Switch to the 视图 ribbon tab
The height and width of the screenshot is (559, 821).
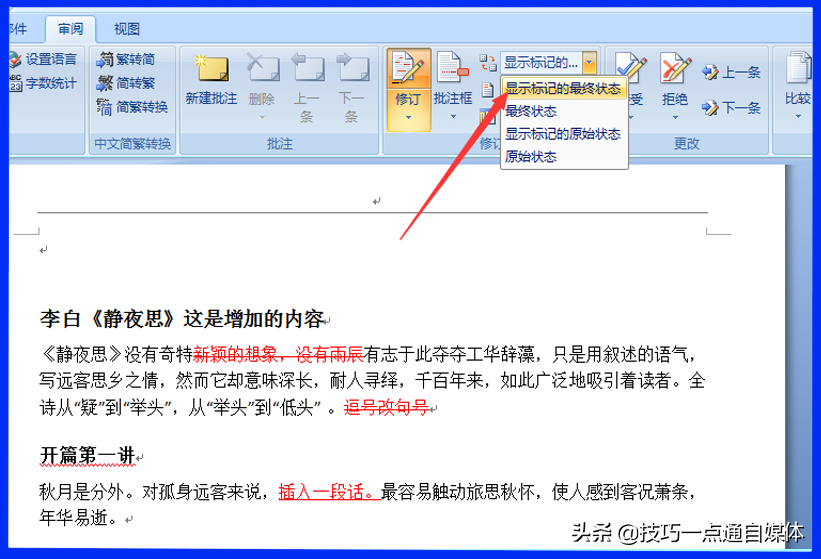click(x=127, y=29)
